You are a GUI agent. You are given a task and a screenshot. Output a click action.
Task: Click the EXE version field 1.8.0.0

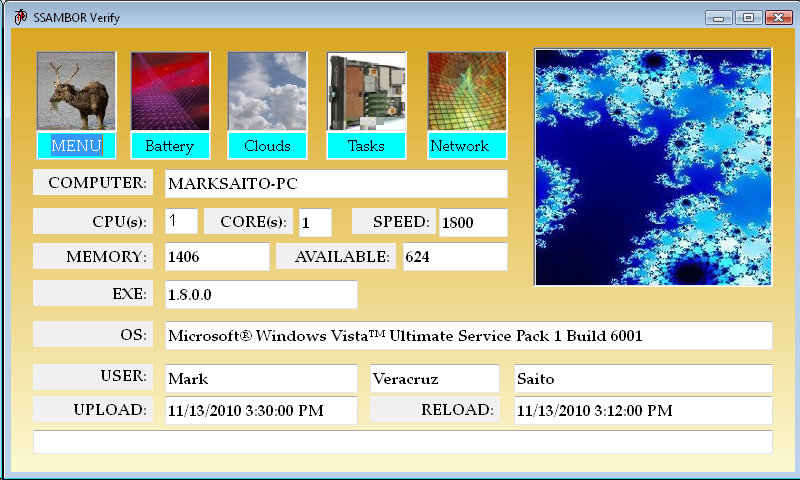click(x=260, y=295)
